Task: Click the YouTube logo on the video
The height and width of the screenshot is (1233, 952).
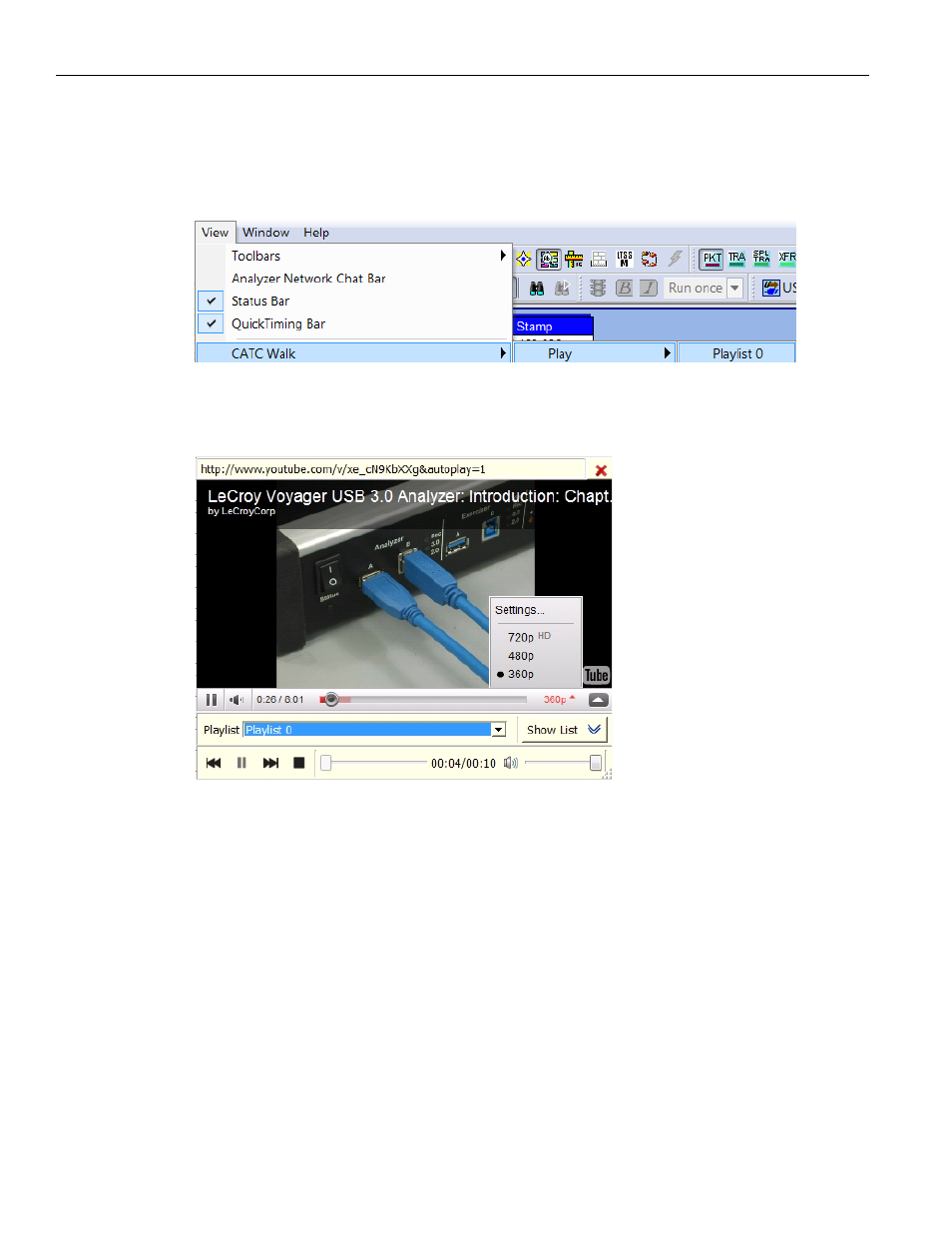Action: point(597,676)
